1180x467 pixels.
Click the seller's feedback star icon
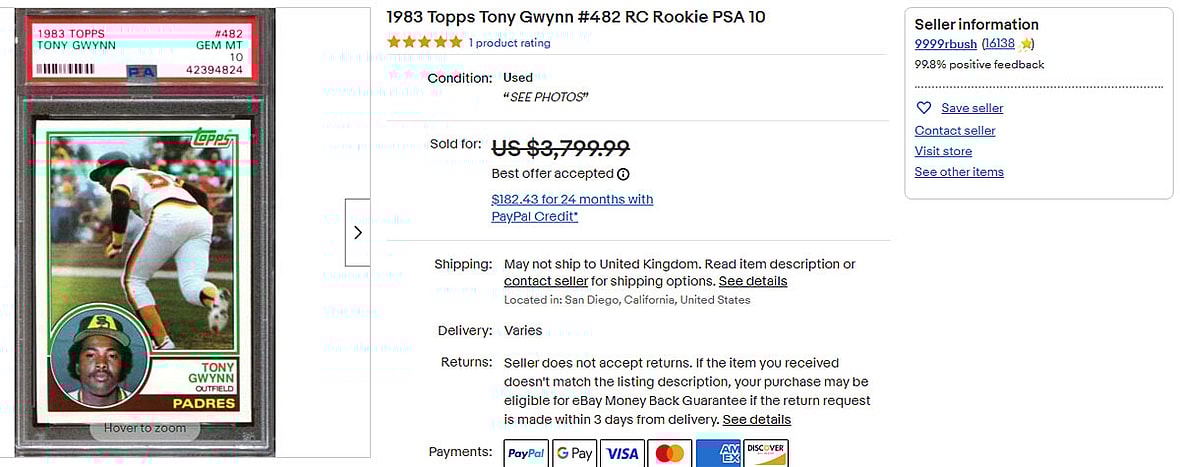coord(1026,44)
